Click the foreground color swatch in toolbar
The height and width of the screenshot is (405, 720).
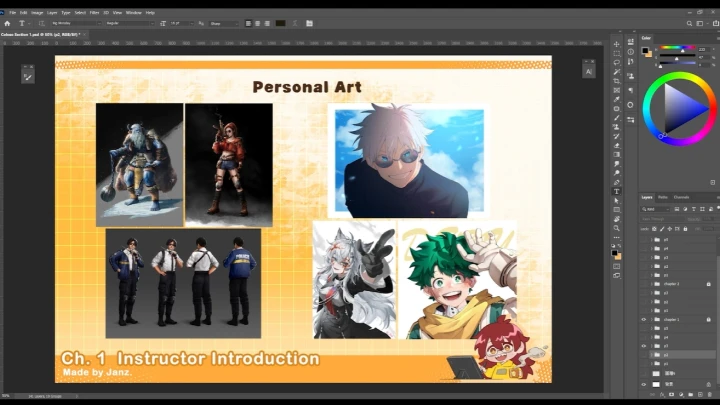click(x=615, y=252)
